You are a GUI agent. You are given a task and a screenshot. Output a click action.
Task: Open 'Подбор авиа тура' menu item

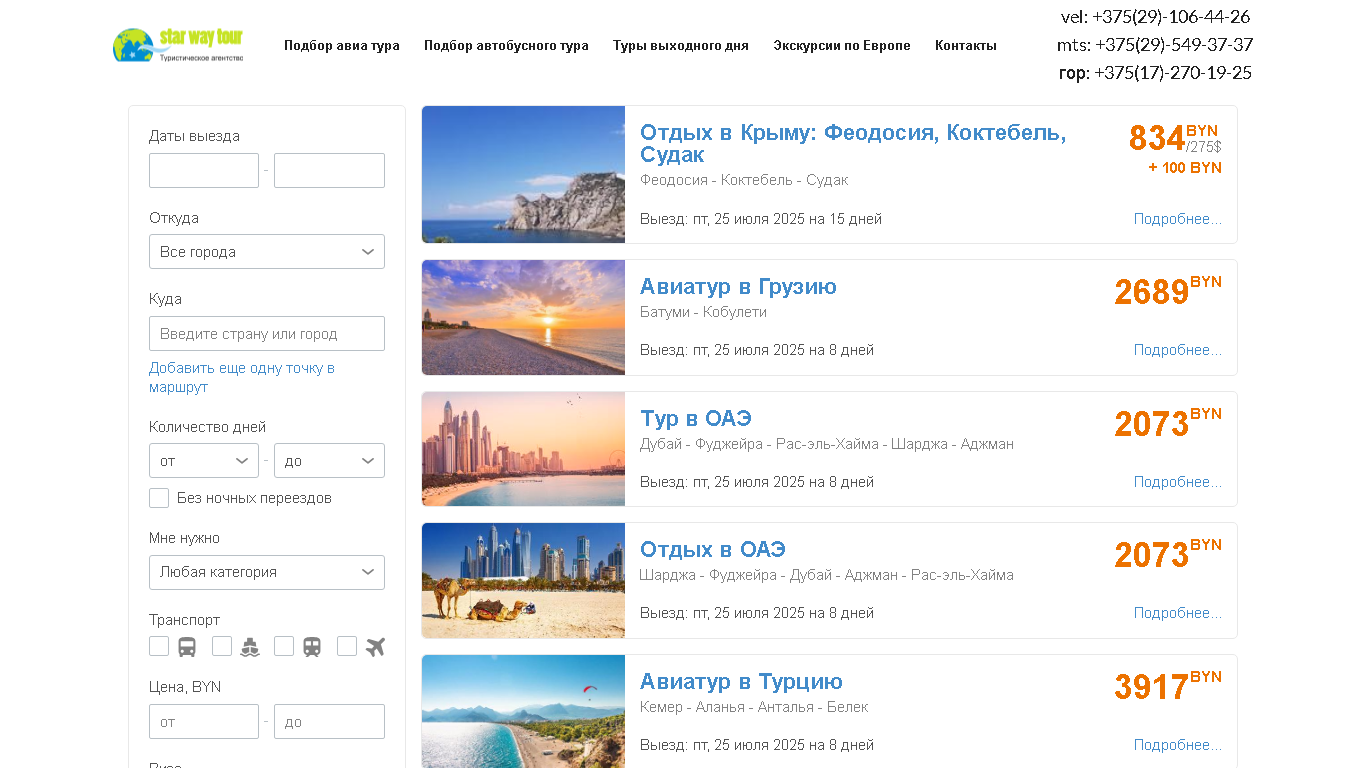[x=342, y=45]
